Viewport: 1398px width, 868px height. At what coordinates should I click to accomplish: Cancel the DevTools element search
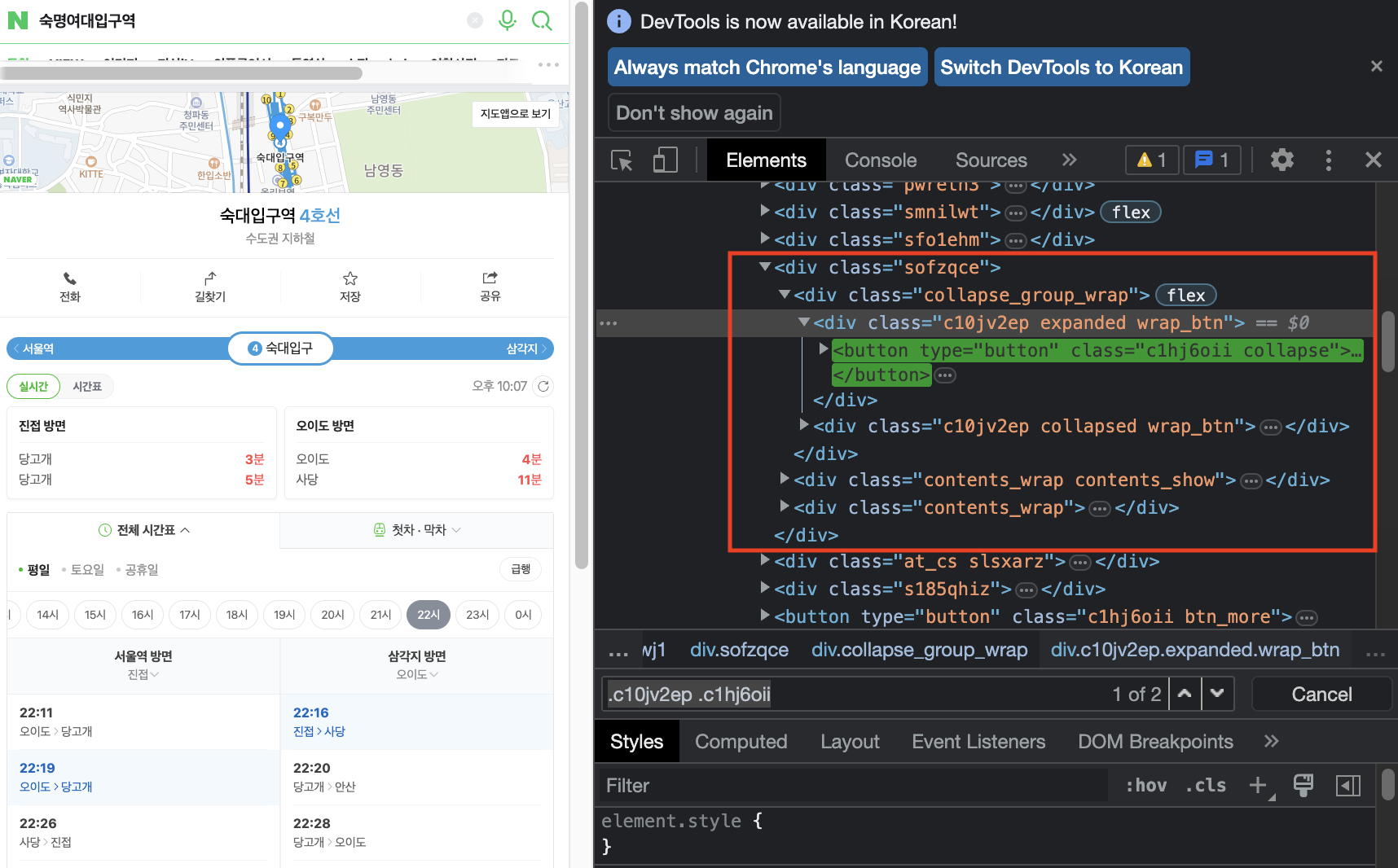click(1321, 694)
